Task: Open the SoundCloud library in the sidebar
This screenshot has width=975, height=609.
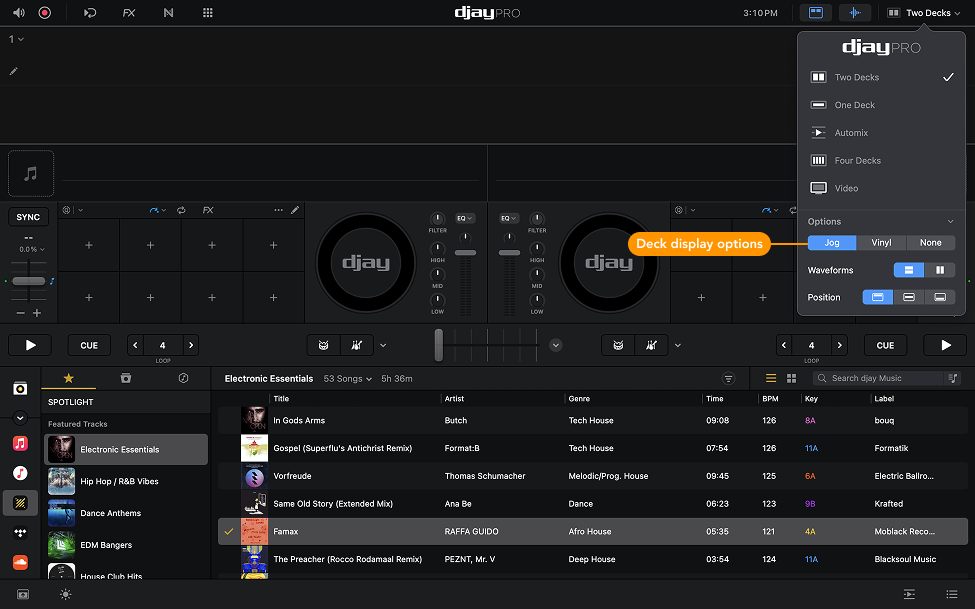Action: pyautogui.click(x=20, y=563)
